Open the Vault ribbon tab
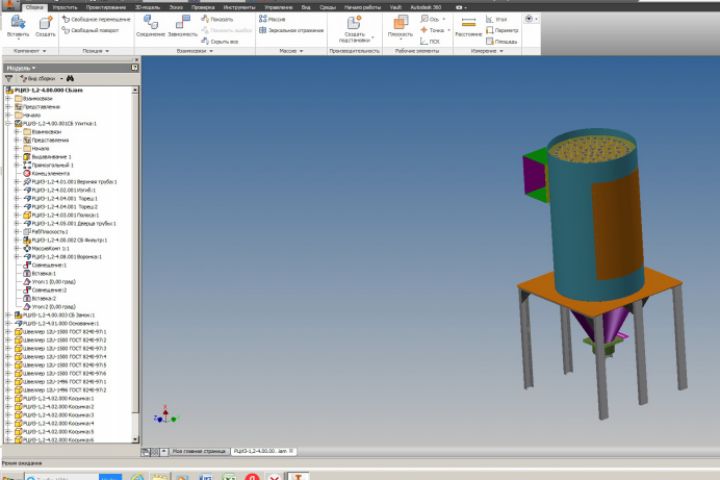720x480 pixels. pyautogui.click(x=395, y=7)
